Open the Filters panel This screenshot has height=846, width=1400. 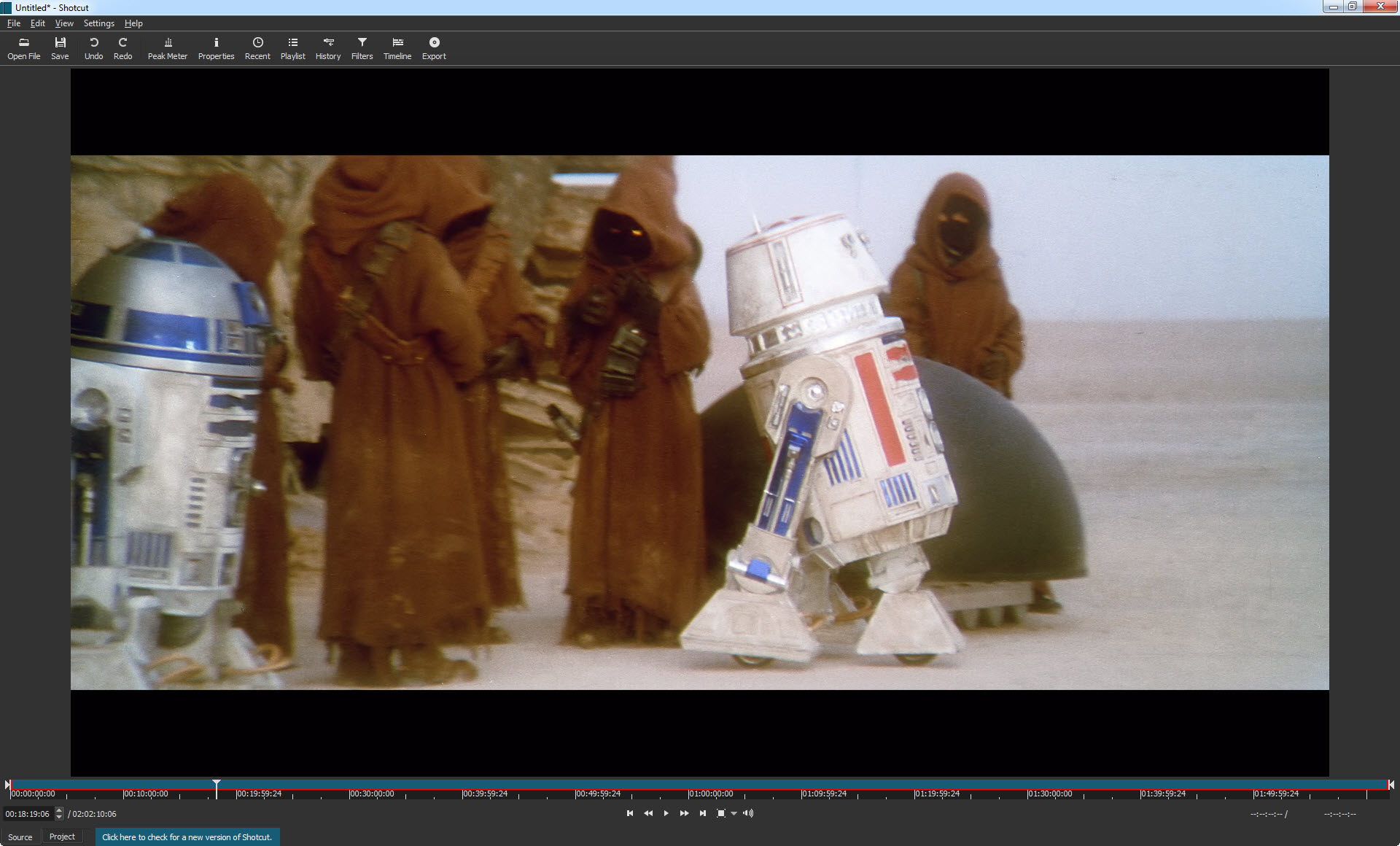click(x=362, y=48)
